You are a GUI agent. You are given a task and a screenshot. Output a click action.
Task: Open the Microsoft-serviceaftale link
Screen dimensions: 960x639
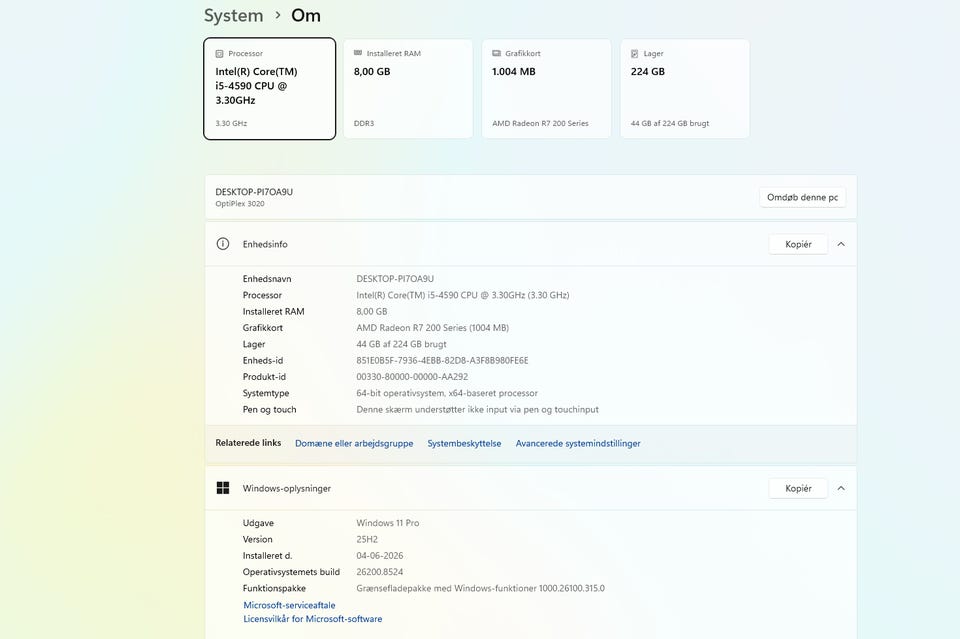tap(289, 605)
